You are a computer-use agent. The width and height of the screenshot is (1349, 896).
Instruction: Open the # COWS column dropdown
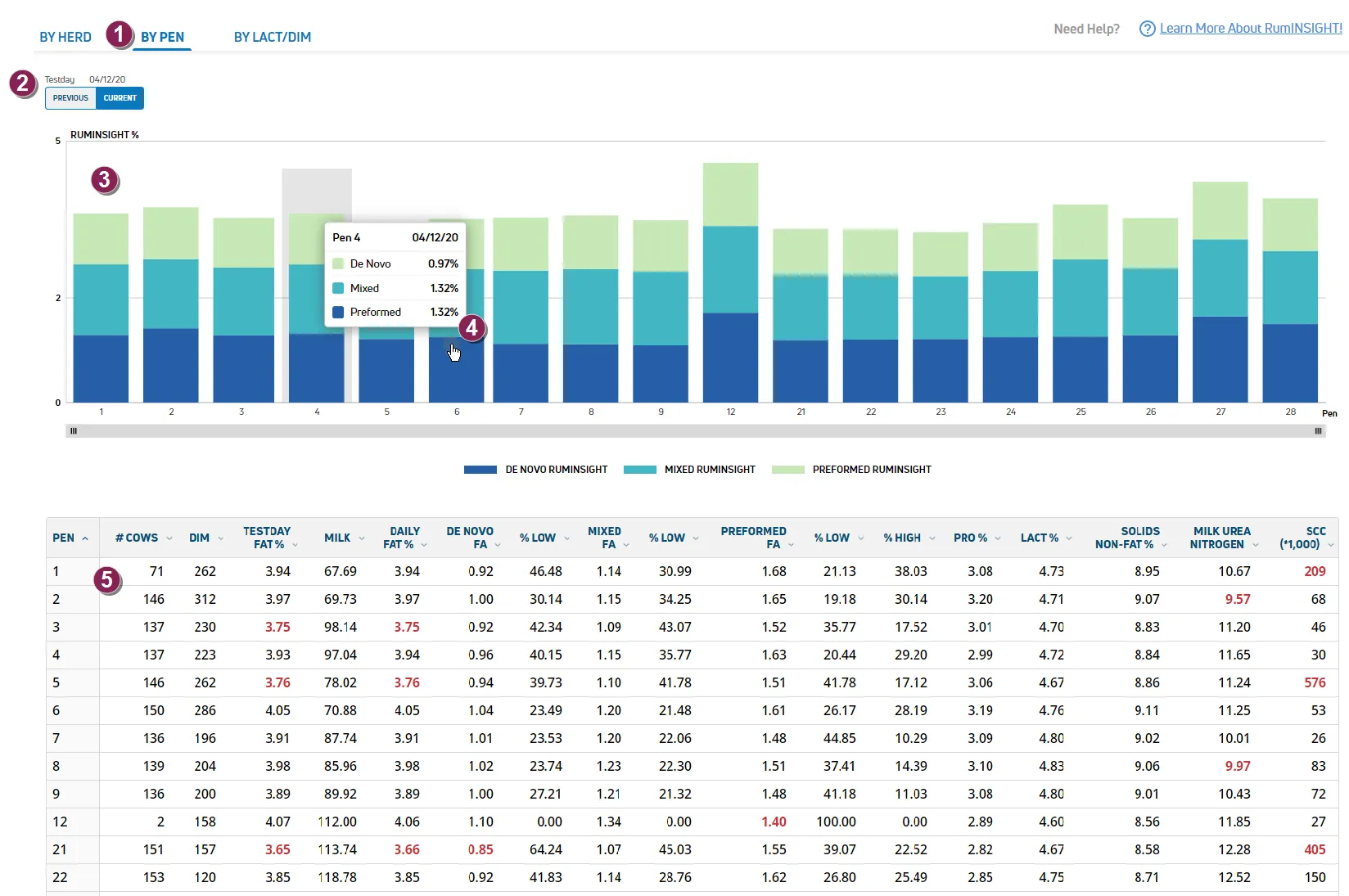pos(169,538)
